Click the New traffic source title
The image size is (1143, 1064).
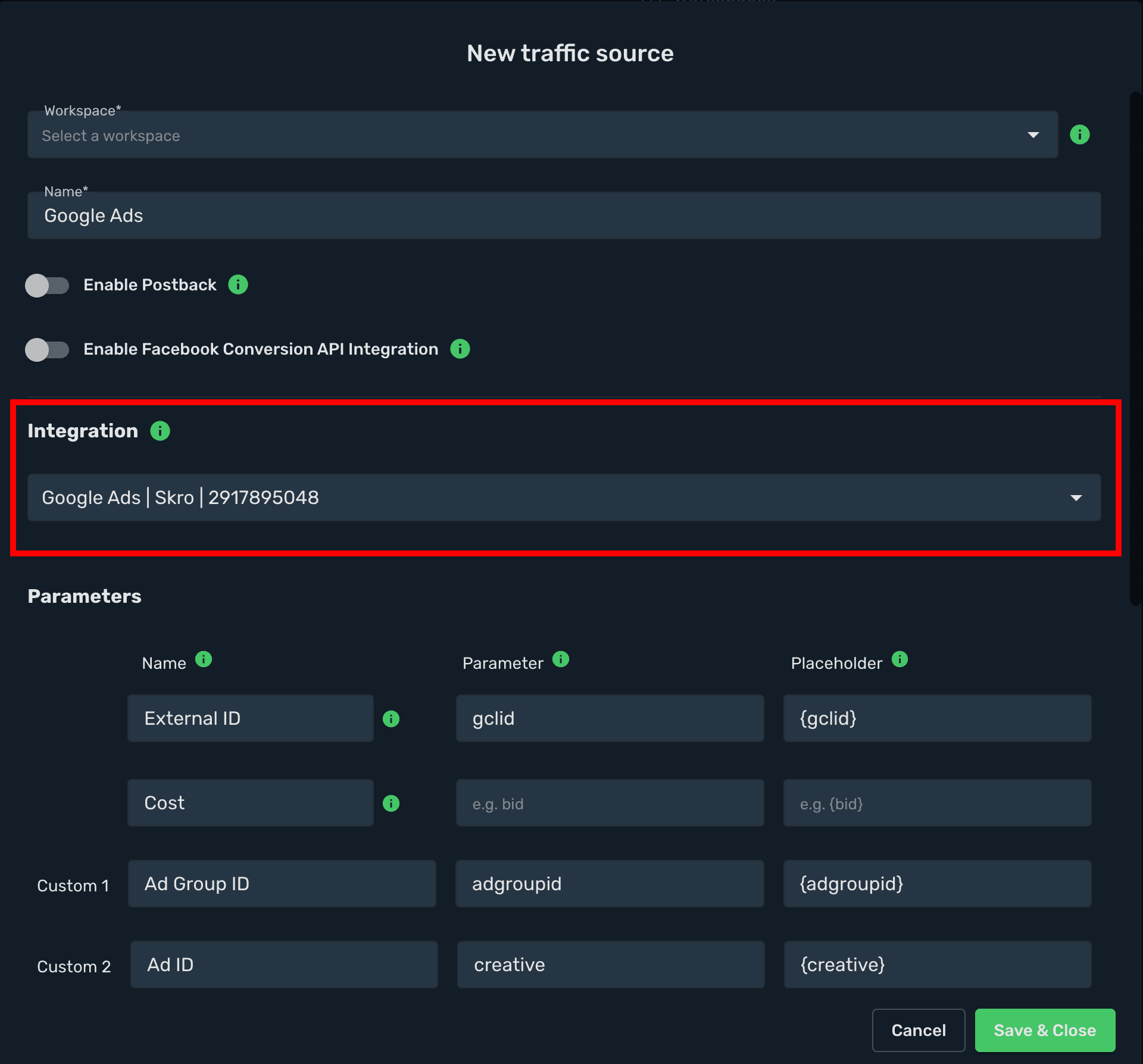pos(570,54)
